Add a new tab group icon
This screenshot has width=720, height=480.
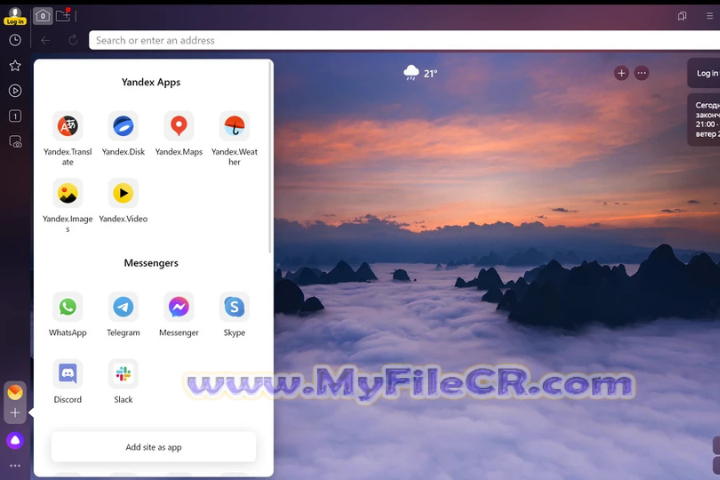tap(63, 16)
